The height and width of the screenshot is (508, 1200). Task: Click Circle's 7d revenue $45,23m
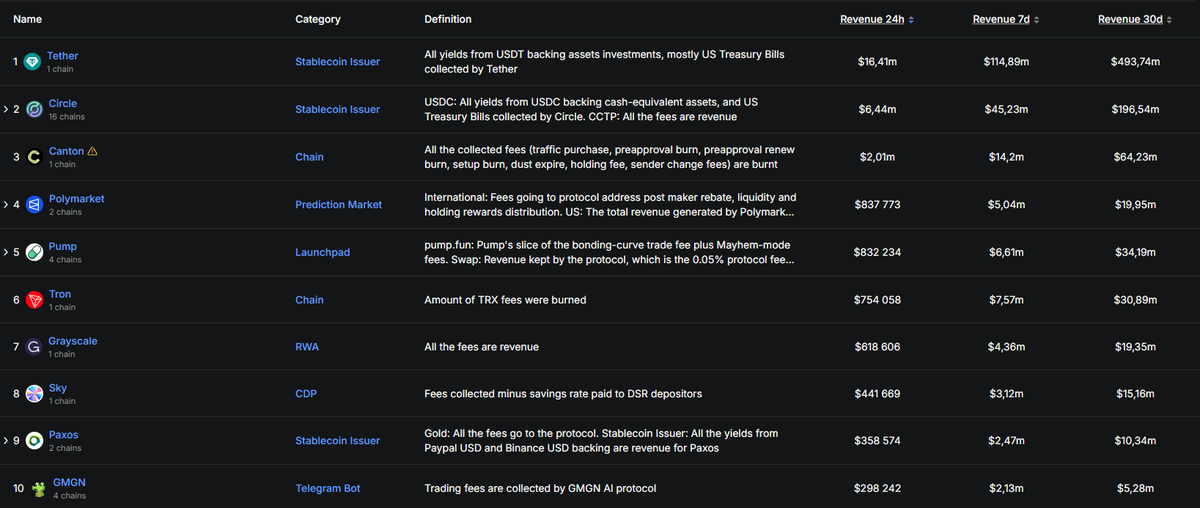1006,109
